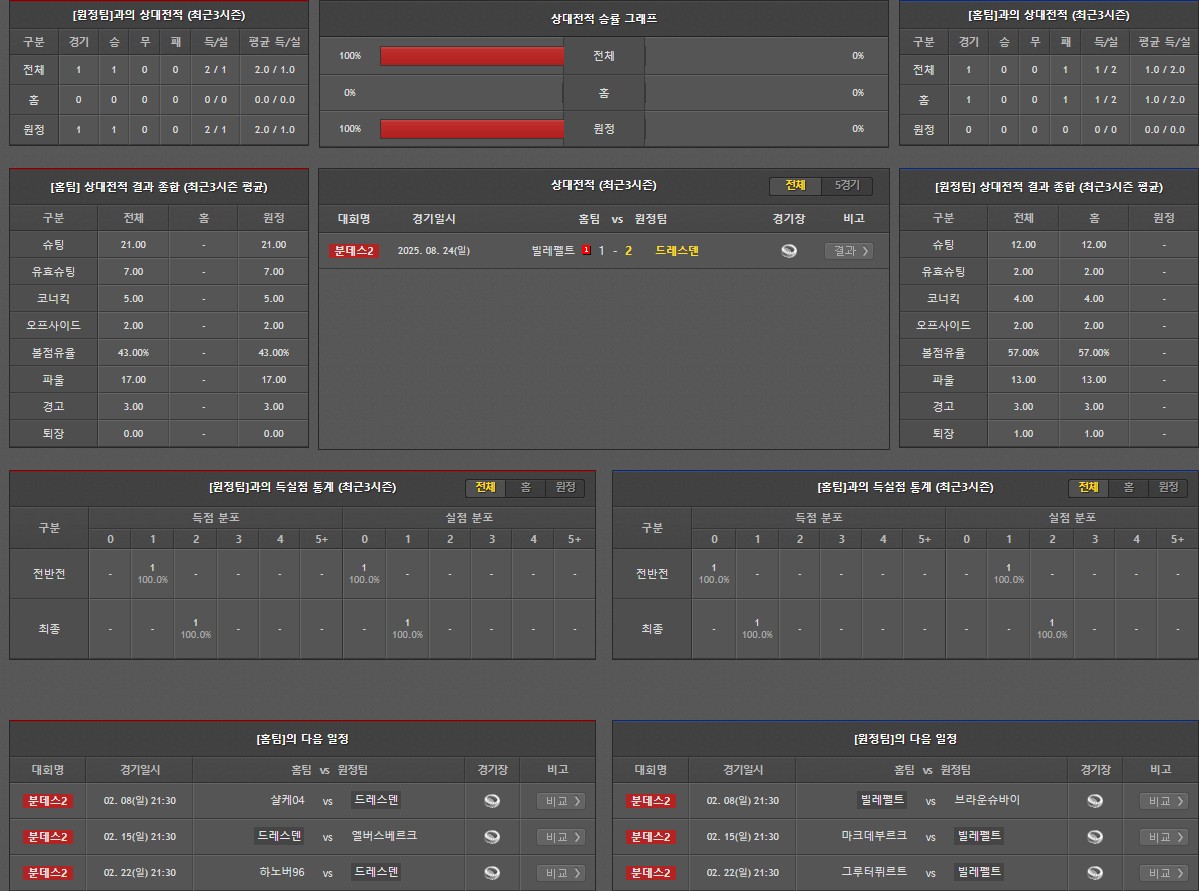
Task: Click 분데스2 league badge in head-to-head row
Action: pos(353,251)
